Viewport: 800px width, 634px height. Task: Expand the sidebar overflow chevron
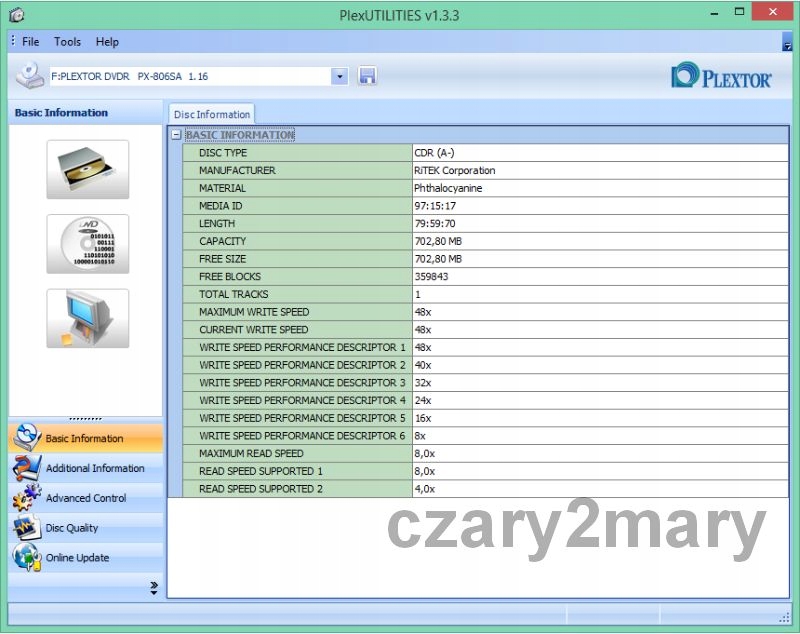(x=153, y=587)
